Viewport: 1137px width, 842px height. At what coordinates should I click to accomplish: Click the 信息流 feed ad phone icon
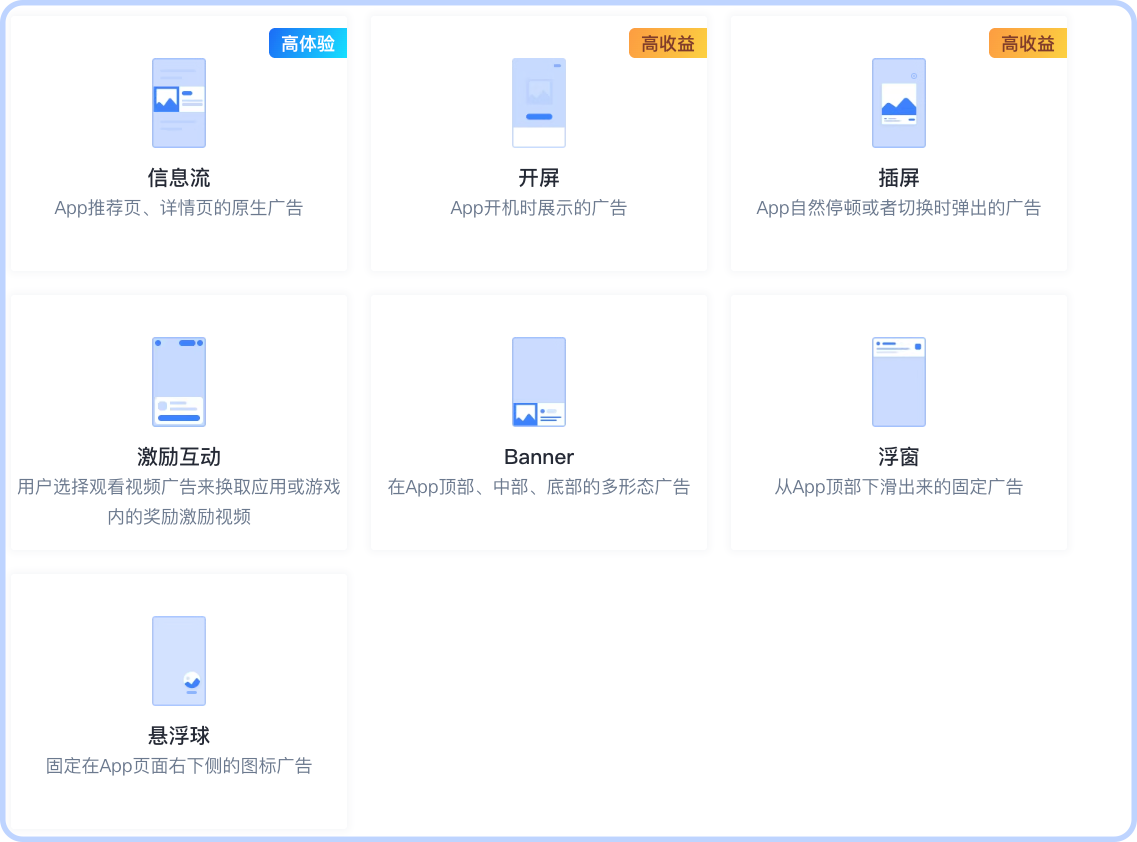(x=179, y=103)
